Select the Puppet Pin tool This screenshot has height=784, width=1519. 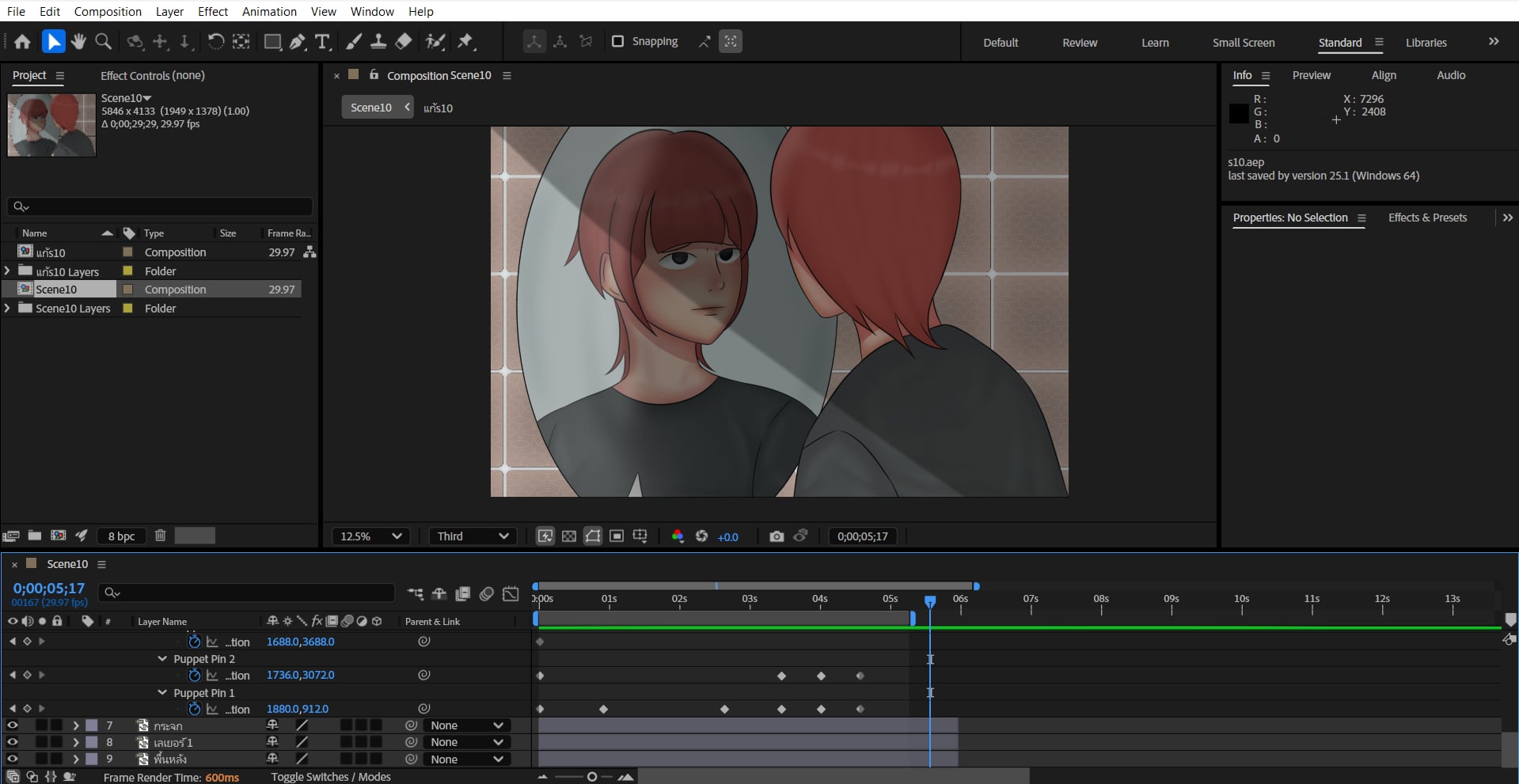pos(465,42)
